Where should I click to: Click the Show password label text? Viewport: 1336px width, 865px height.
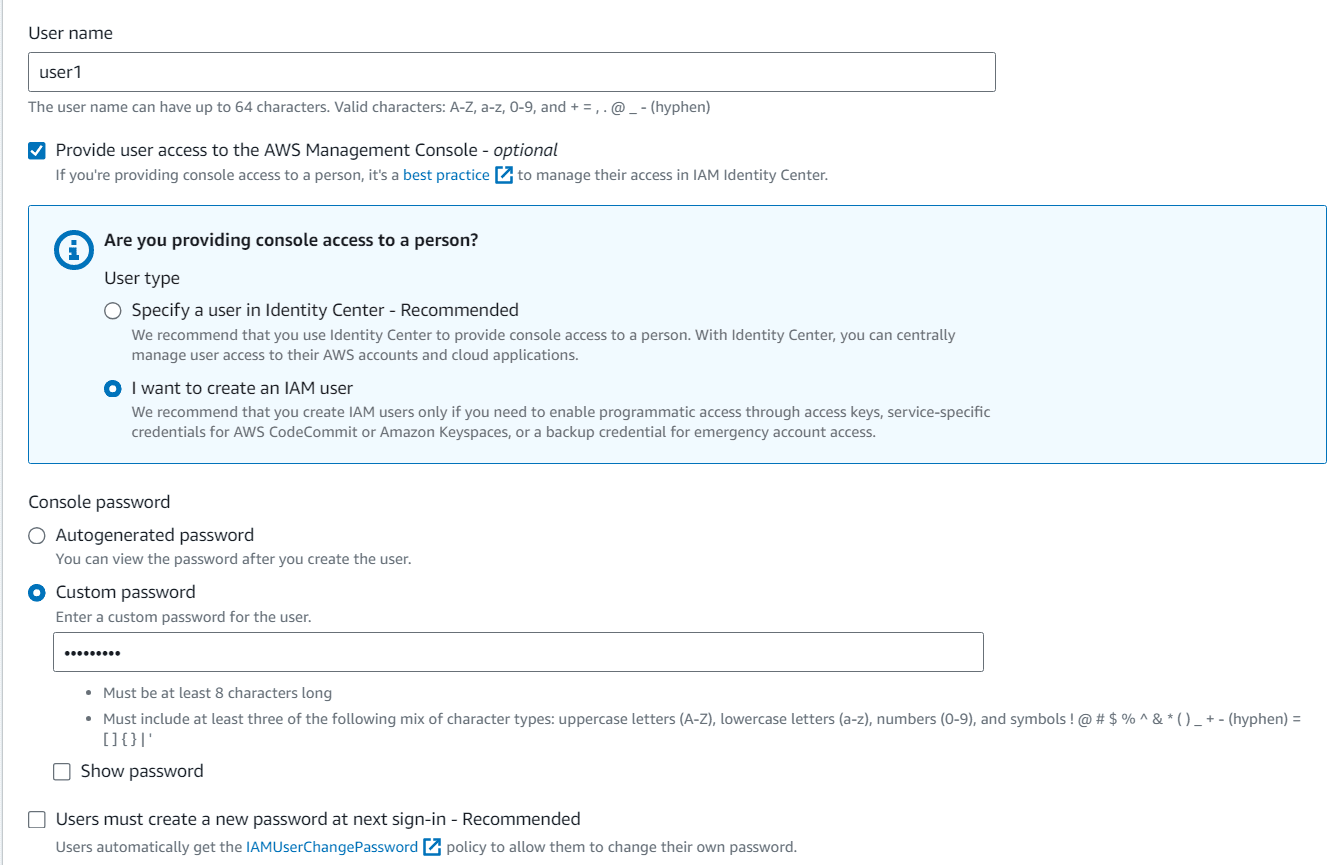tap(141, 771)
